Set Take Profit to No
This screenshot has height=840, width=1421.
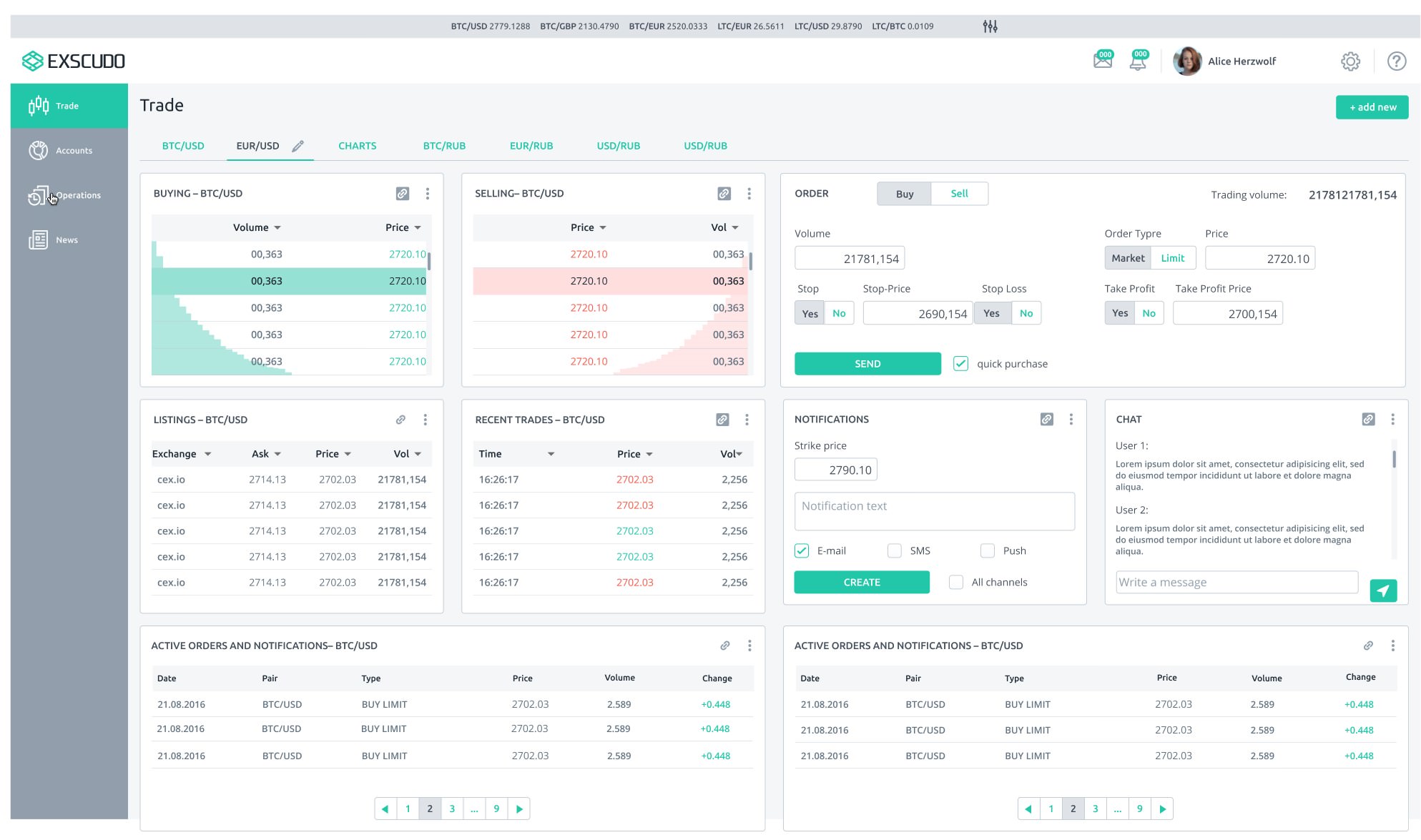(1149, 313)
